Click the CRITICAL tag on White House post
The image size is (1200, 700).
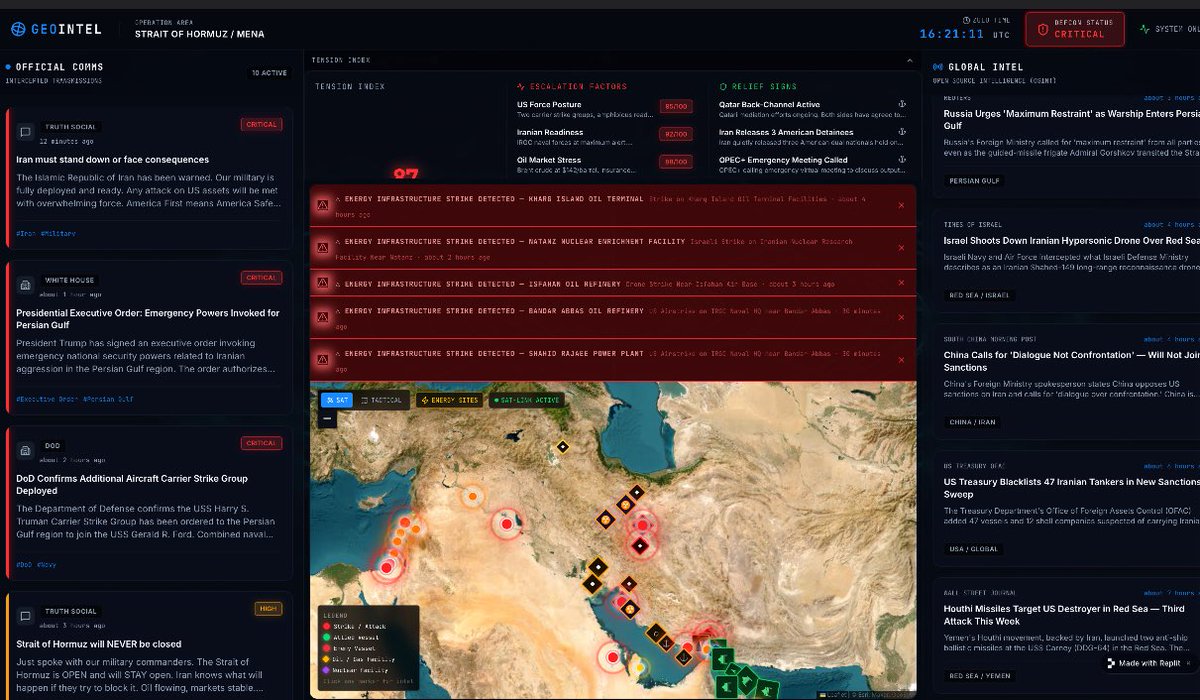coord(261,278)
